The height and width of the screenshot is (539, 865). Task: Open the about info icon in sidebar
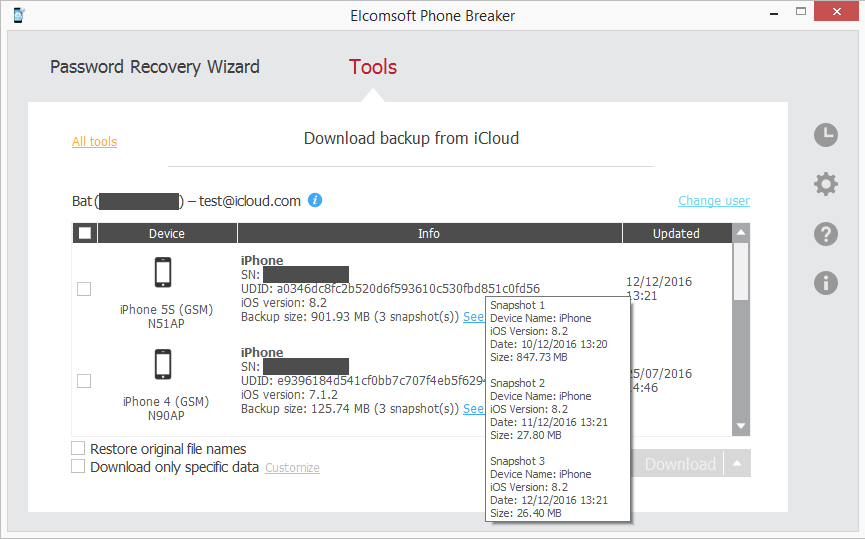pyautogui.click(x=825, y=283)
